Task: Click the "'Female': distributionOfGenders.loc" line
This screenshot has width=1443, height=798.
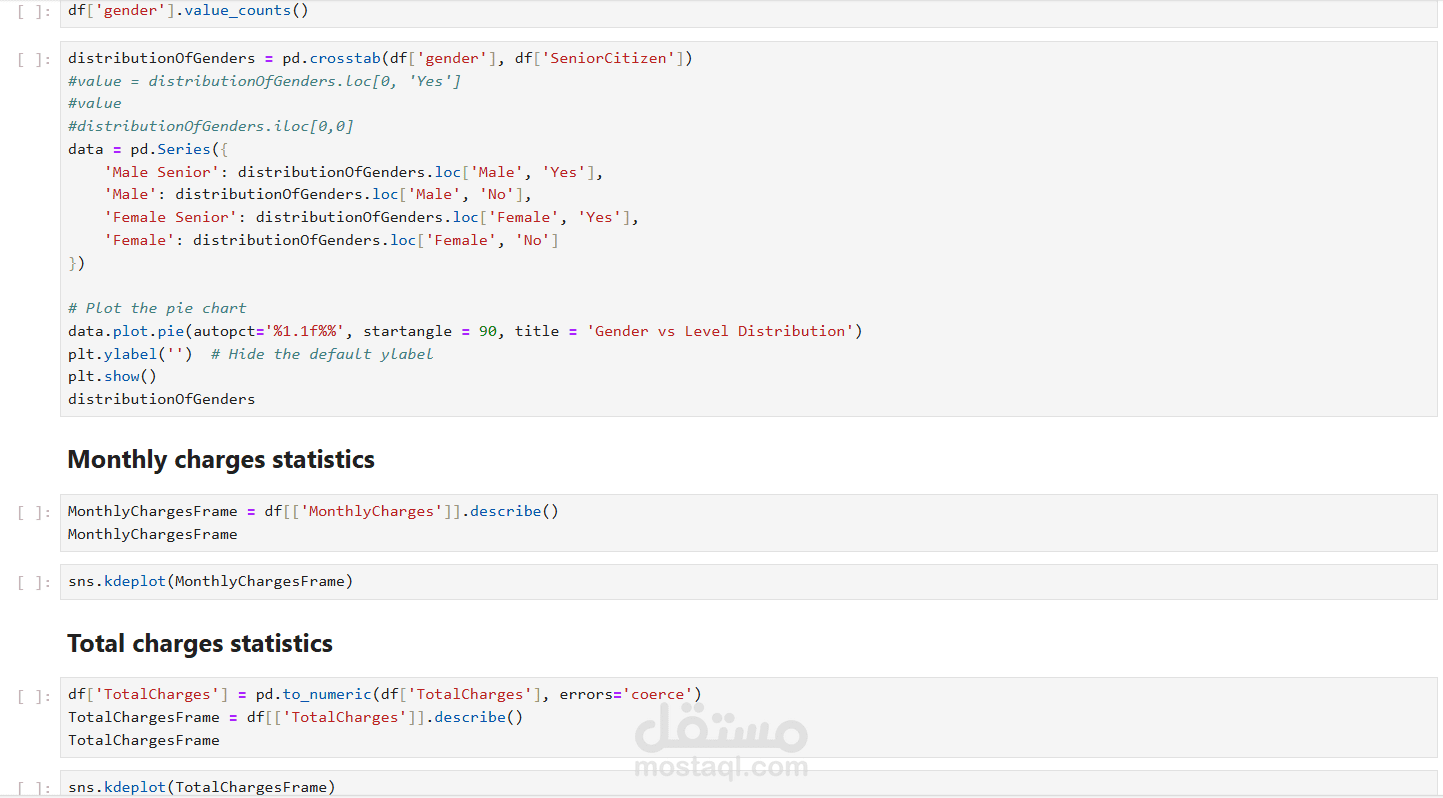Action: click(331, 240)
